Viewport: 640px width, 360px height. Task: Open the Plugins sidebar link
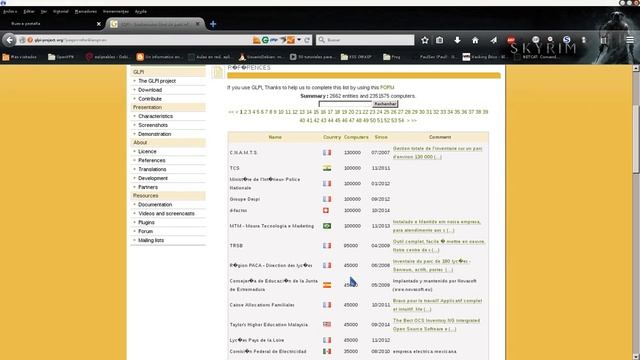pyautogui.click(x=146, y=222)
